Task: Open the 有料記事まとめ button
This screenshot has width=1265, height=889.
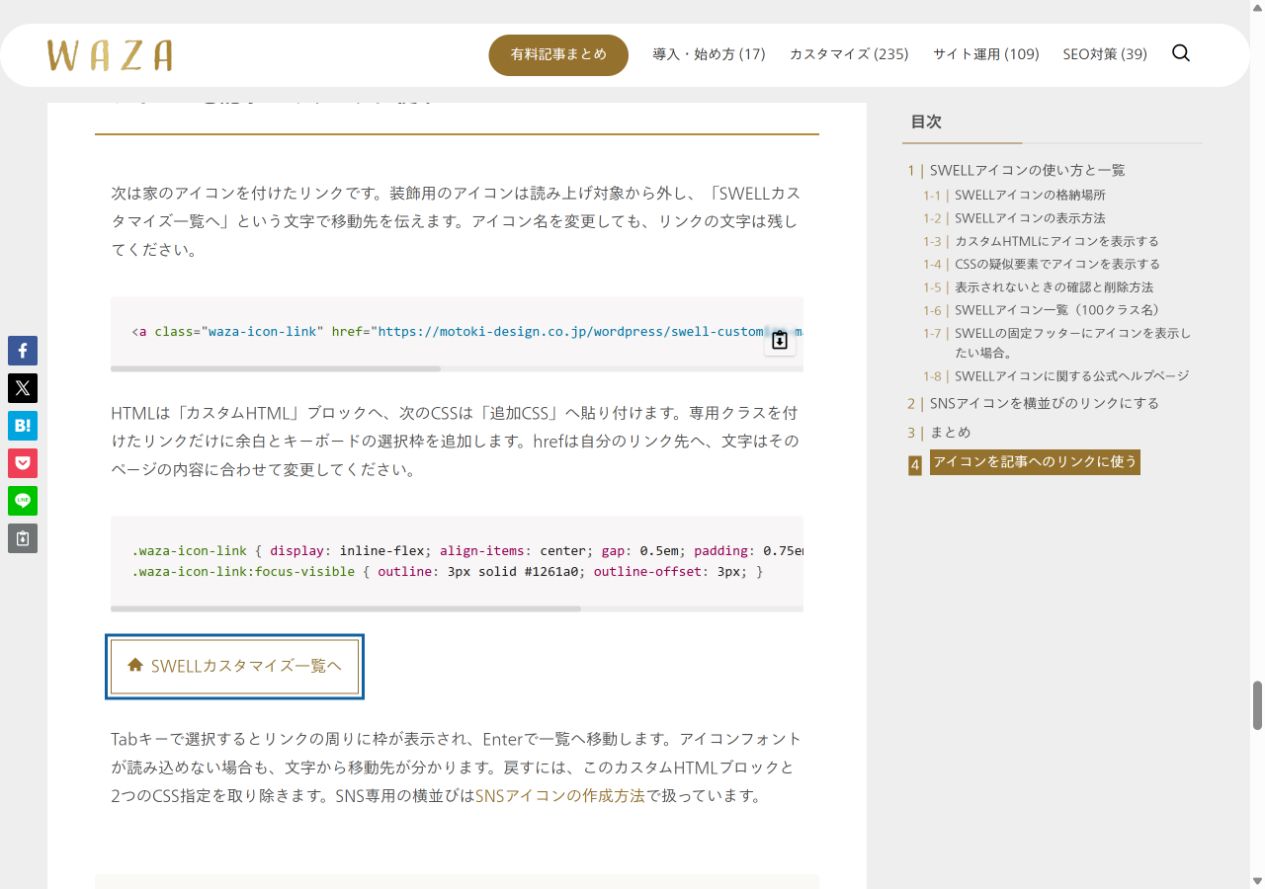Action: 558,55
